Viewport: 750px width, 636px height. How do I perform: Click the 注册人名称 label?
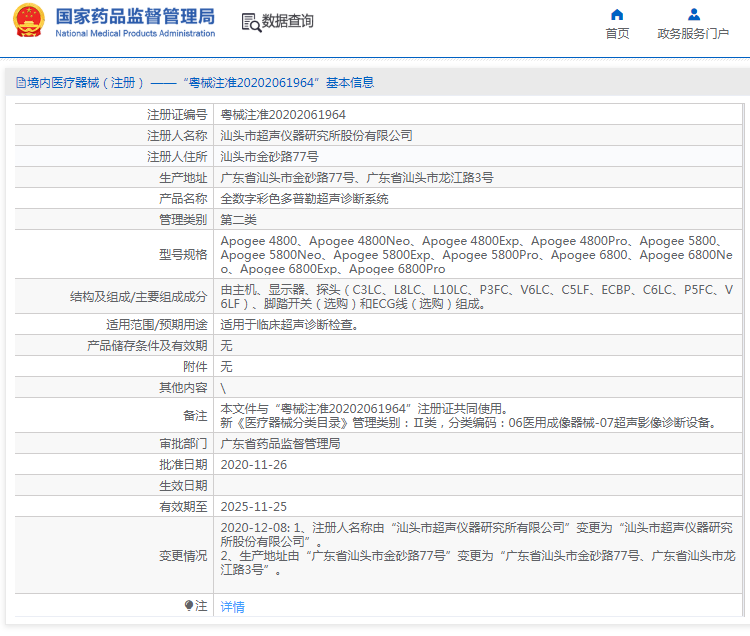click(x=177, y=136)
